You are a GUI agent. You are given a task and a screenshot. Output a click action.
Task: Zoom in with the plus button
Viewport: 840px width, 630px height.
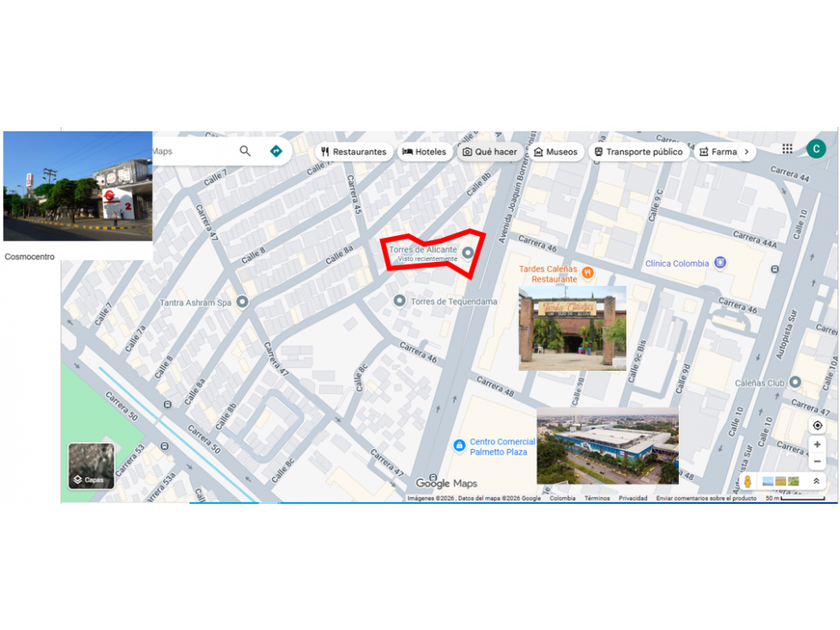tap(817, 444)
